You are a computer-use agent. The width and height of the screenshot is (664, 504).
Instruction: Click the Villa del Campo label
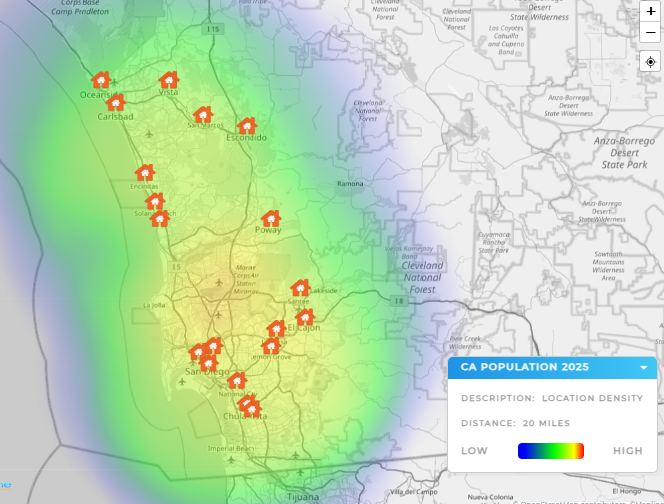[x=413, y=492]
